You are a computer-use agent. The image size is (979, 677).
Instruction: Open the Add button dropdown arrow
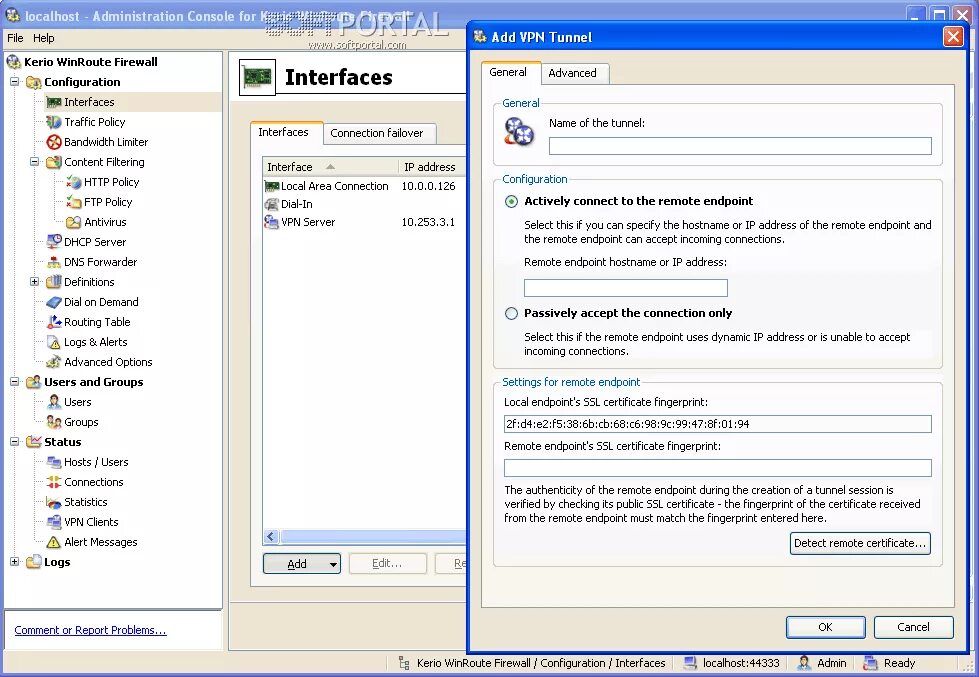pos(333,564)
